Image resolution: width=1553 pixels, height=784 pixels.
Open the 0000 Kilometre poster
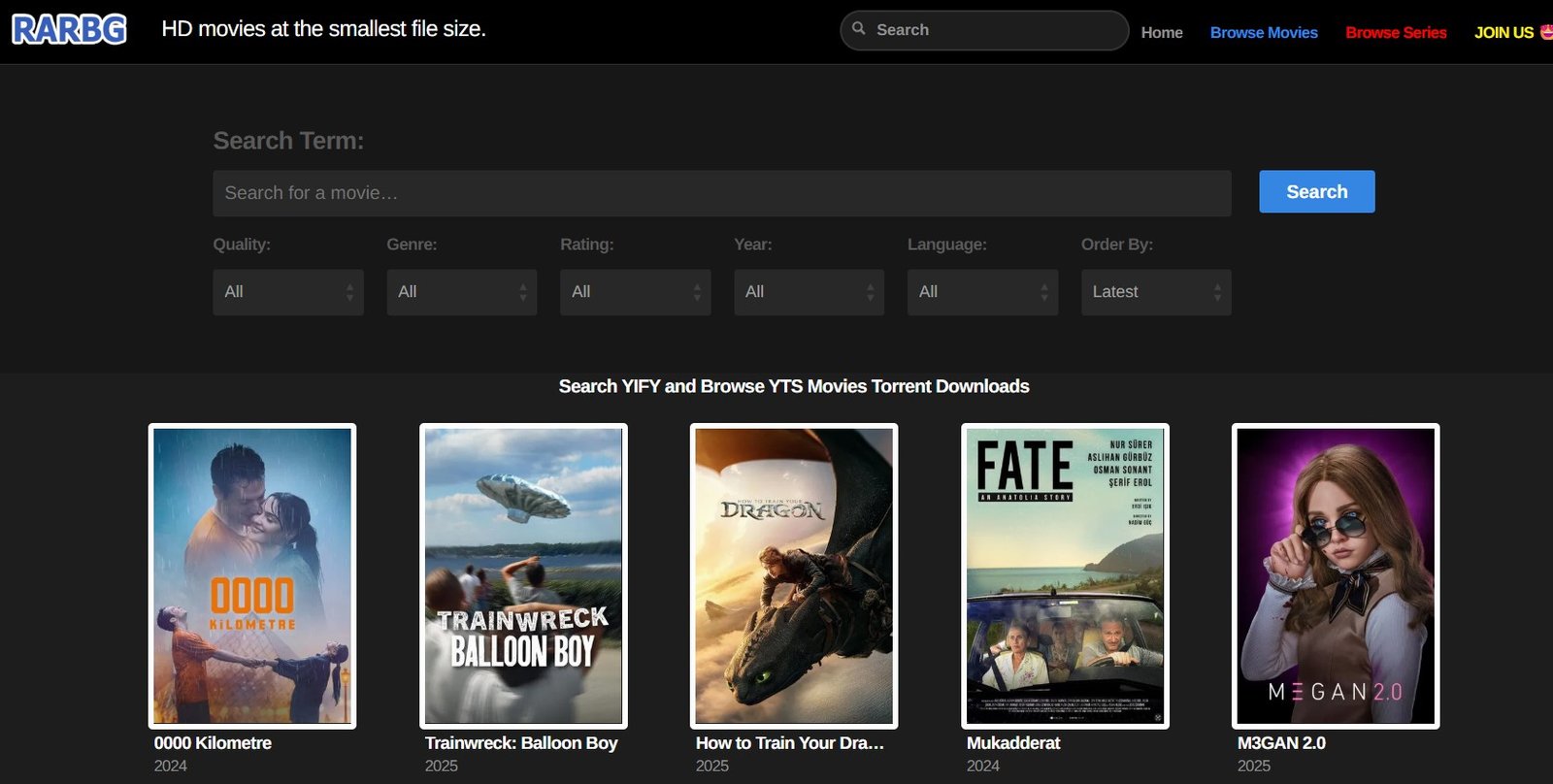click(252, 576)
